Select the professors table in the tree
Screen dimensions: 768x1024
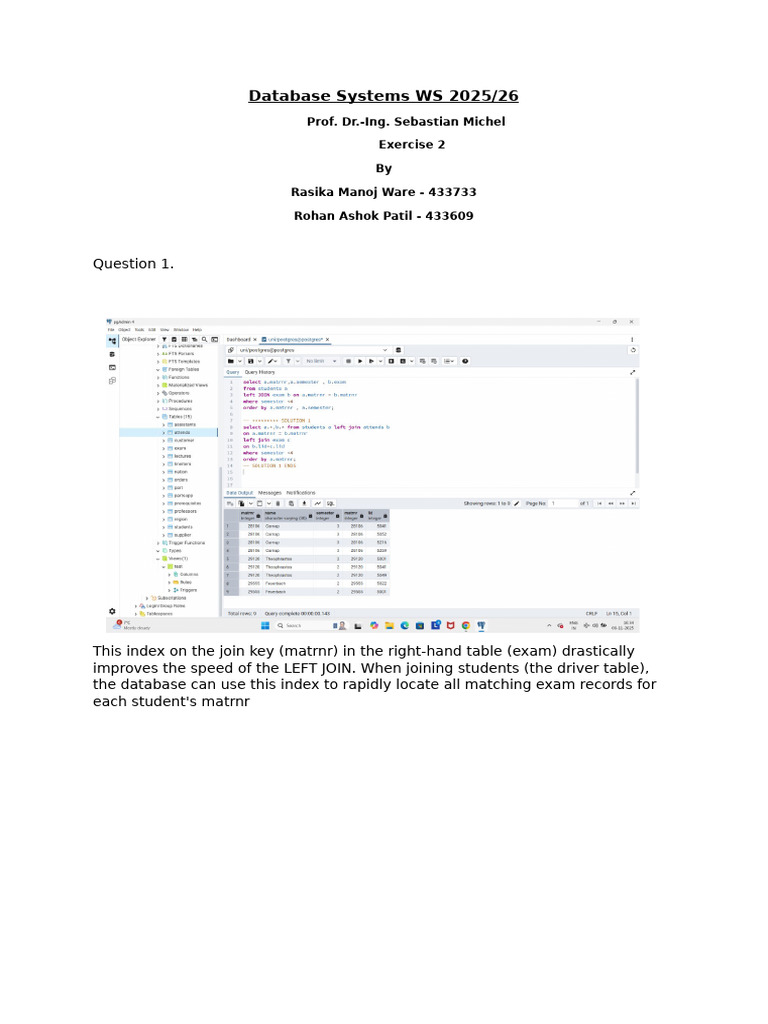point(185,511)
